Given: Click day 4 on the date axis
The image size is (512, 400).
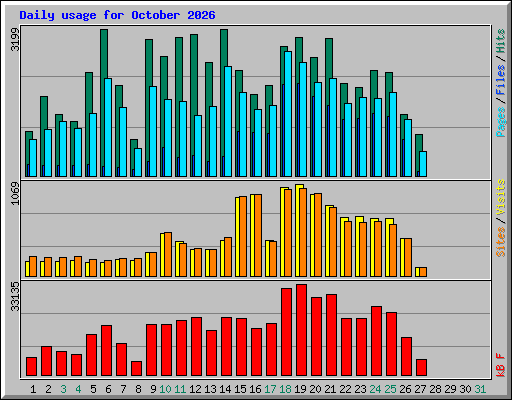Looking at the screenshot, I should (x=78, y=389).
